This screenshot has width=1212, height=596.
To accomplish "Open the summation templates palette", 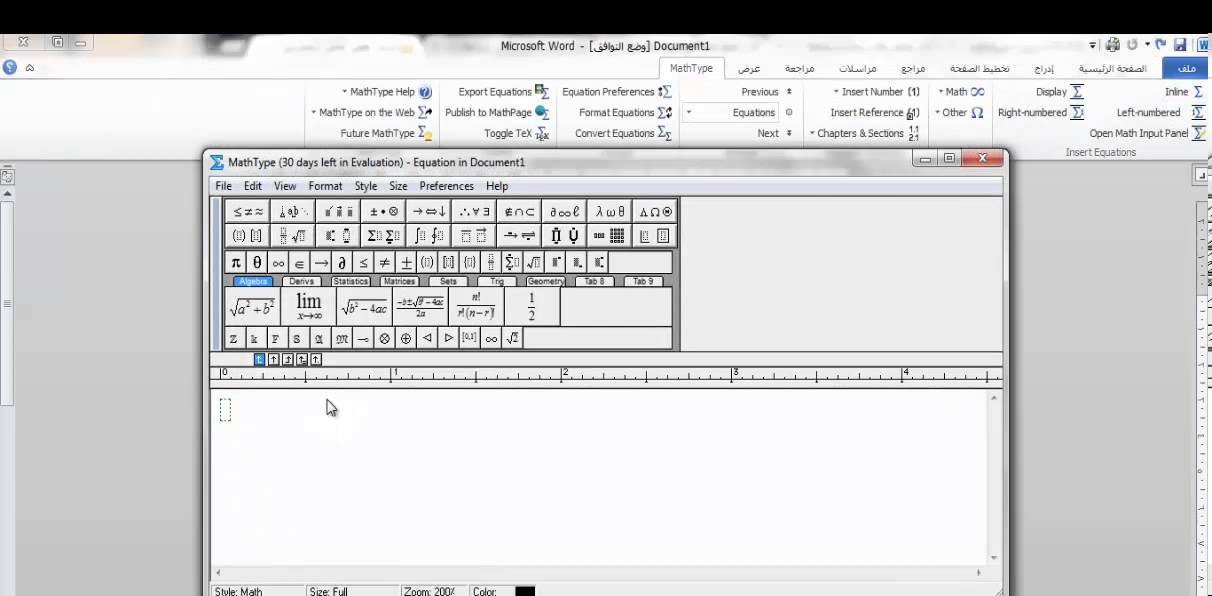I will tap(384, 236).
